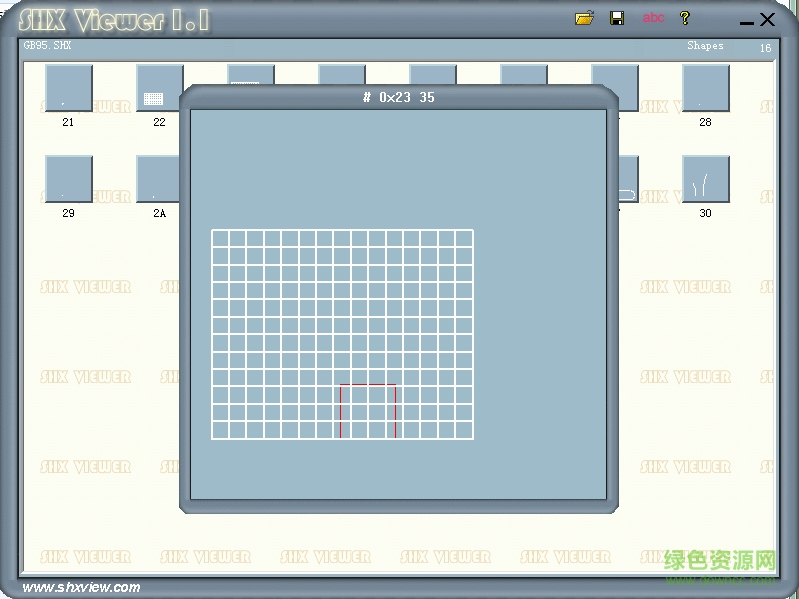Select shape thumbnail 21
Image resolution: width=799 pixels, height=599 pixels.
(68, 89)
